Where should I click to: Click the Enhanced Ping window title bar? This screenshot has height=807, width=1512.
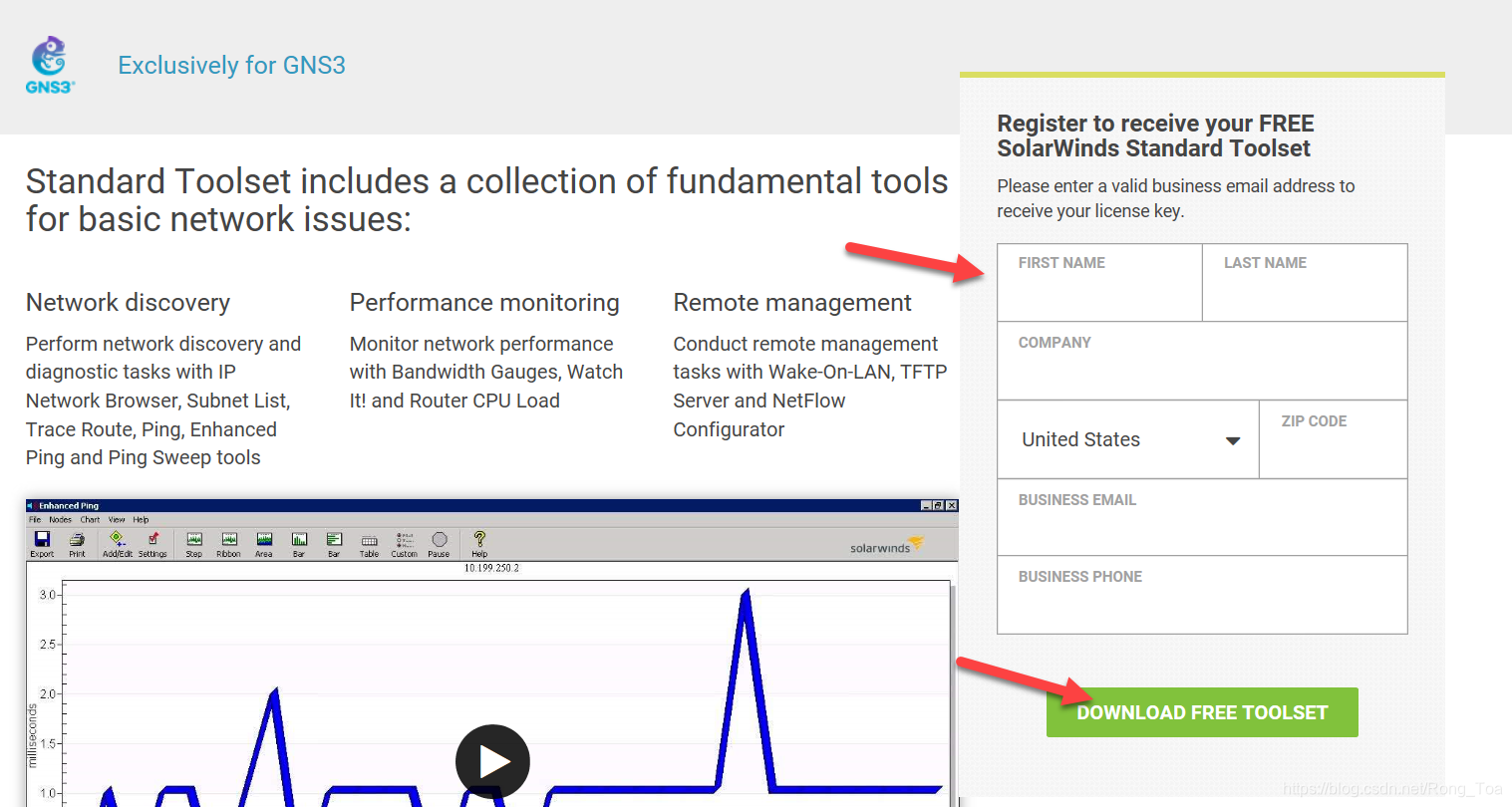(491, 506)
